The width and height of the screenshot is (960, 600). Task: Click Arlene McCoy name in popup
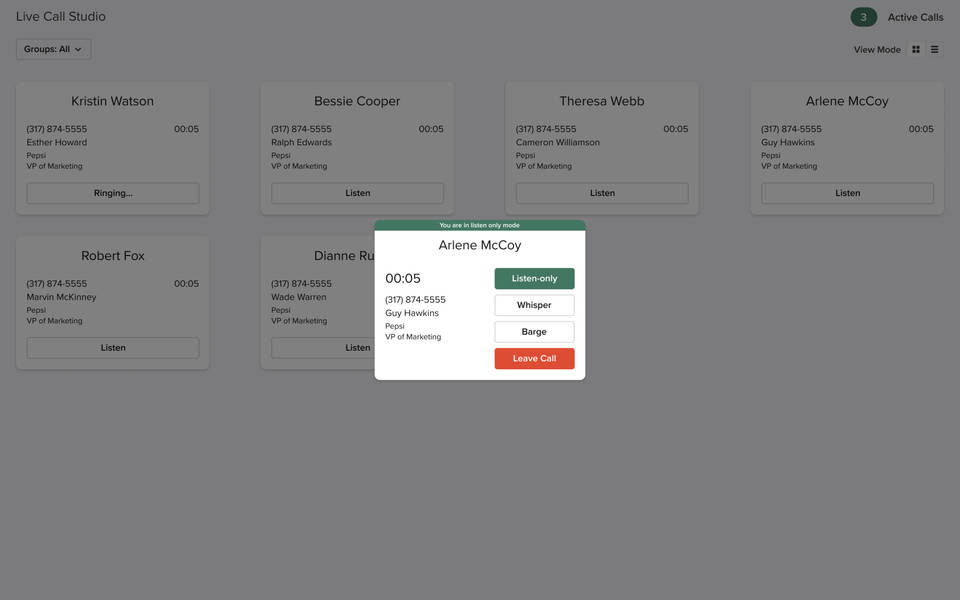480,245
